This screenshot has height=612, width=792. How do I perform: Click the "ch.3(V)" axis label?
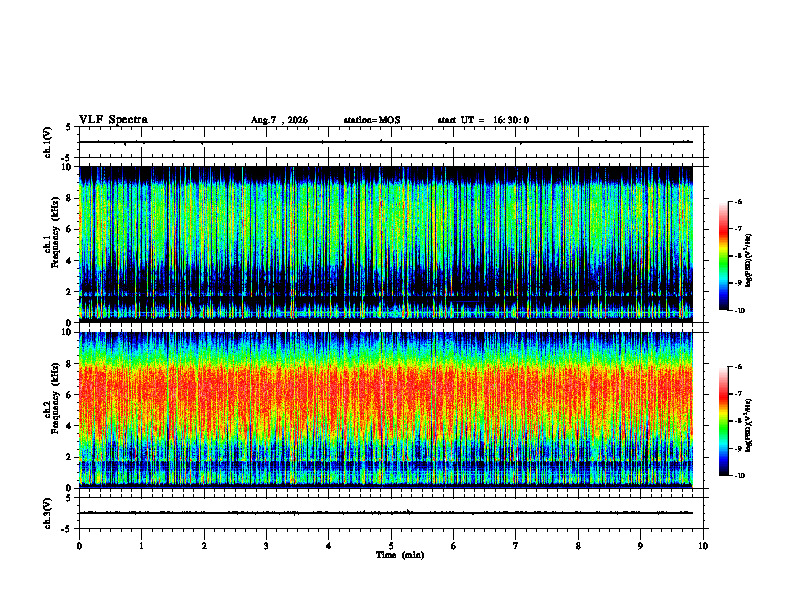[48, 514]
